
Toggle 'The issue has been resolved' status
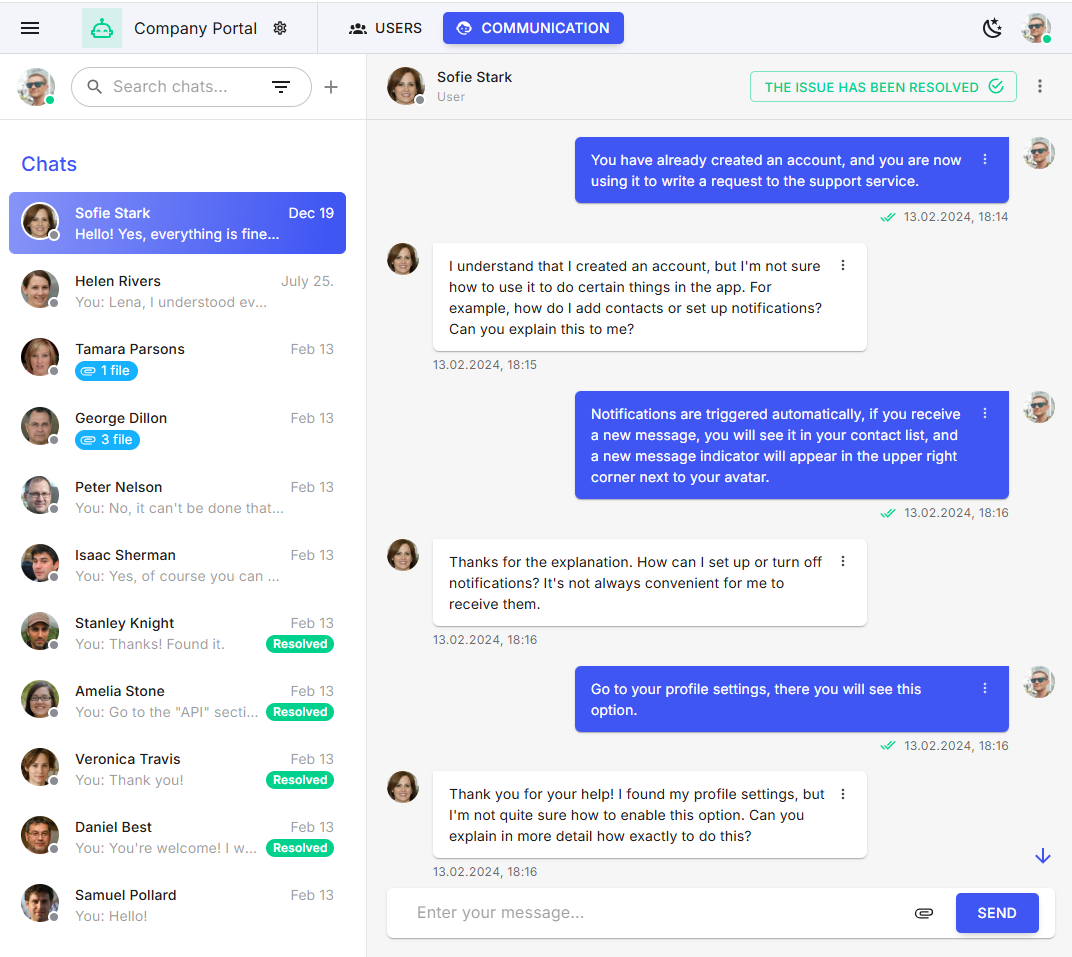coord(883,87)
